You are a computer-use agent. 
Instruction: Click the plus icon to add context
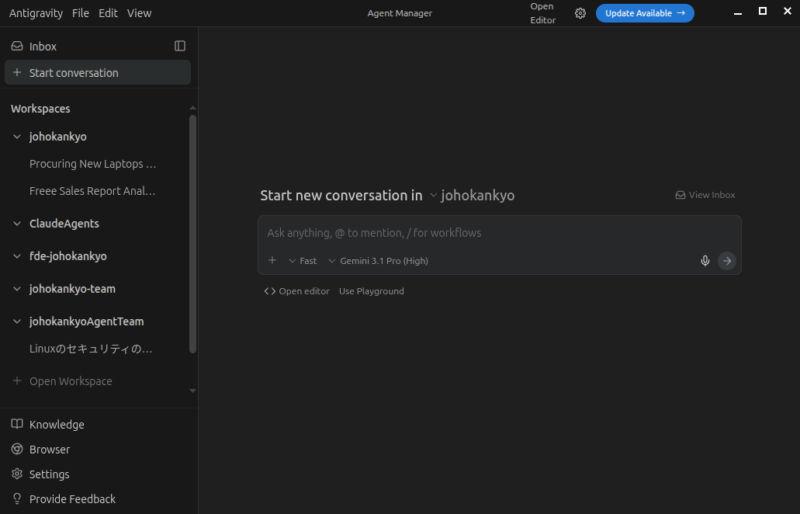click(272, 261)
